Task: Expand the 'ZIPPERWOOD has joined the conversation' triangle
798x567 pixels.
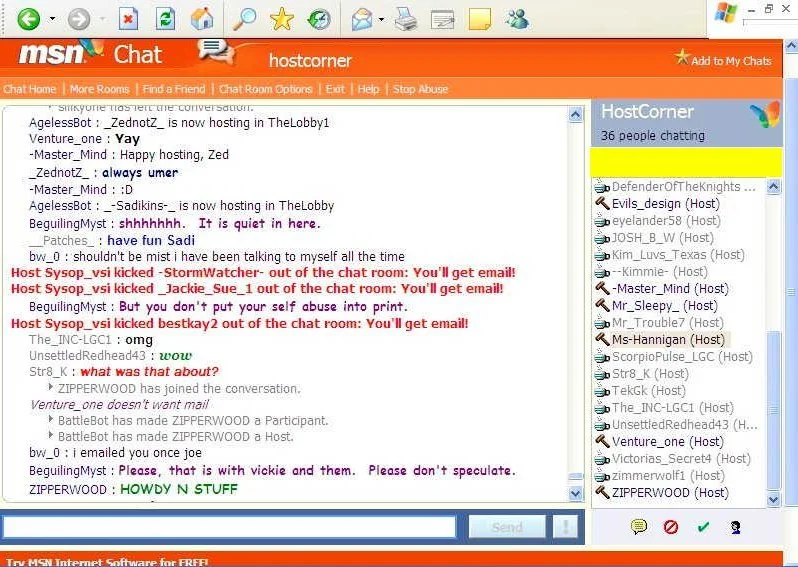Action: pyautogui.click(x=50, y=387)
